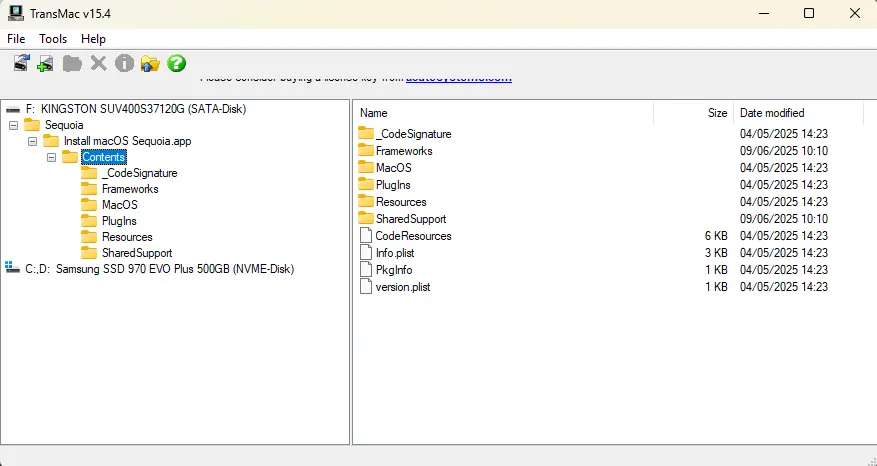The width and height of the screenshot is (877, 466).
Task: Select PlugIns in the left tree
Action: (x=119, y=221)
